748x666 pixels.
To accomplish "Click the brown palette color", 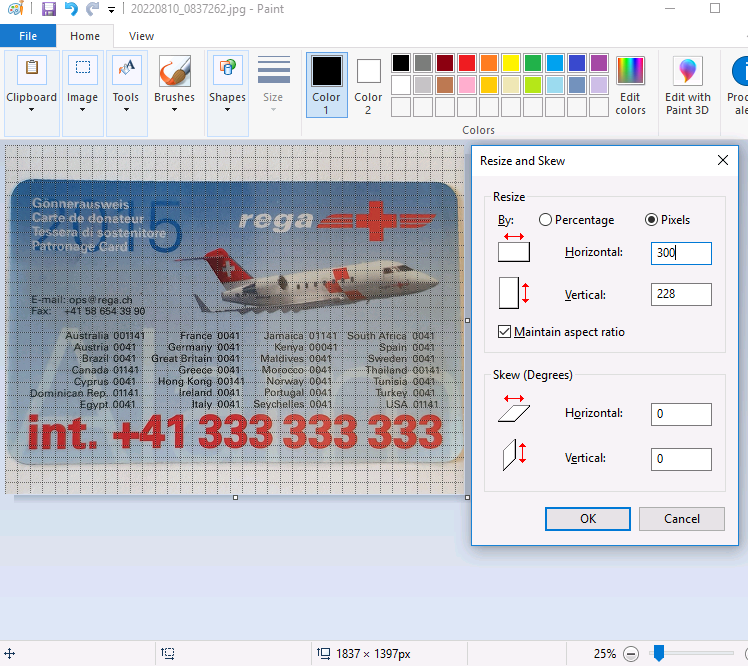I will 445,85.
